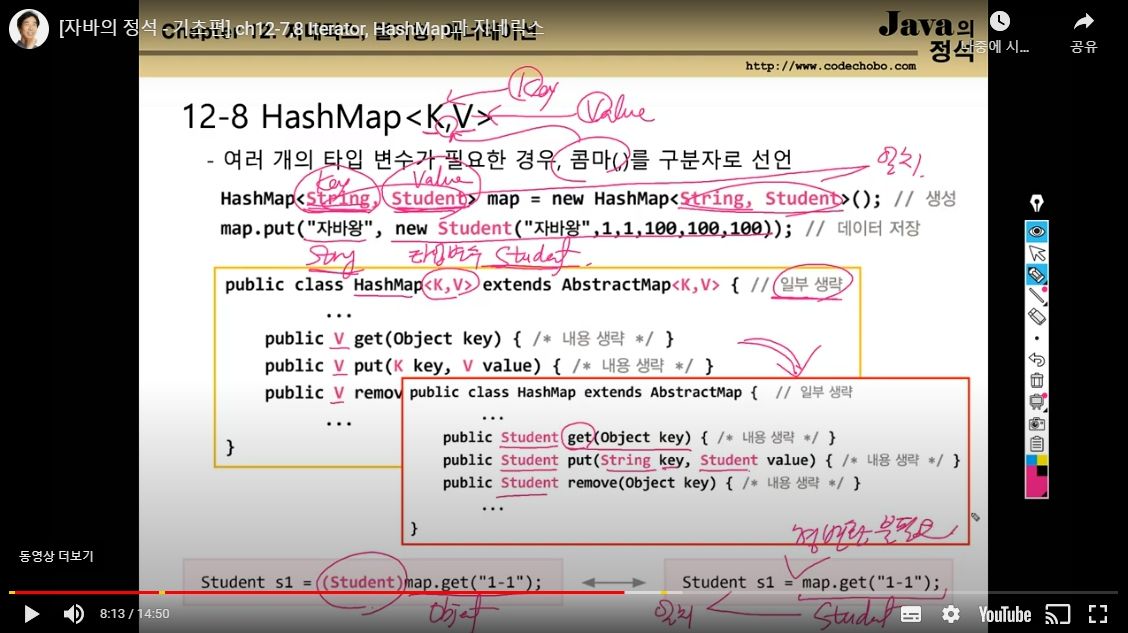This screenshot has width=1128, height=633.
Task: Open the channel avatar
Action: tap(29, 29)
